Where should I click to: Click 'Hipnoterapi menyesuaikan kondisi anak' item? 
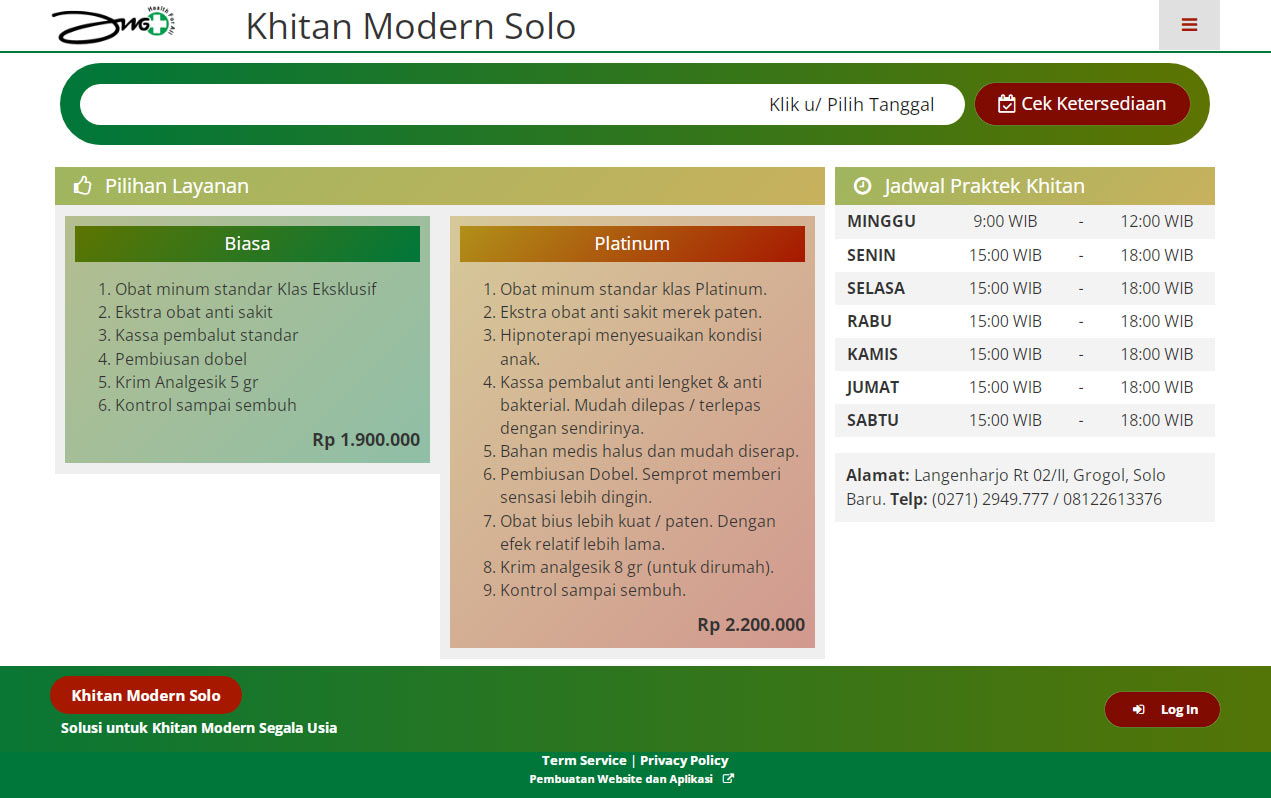point(631,347)
